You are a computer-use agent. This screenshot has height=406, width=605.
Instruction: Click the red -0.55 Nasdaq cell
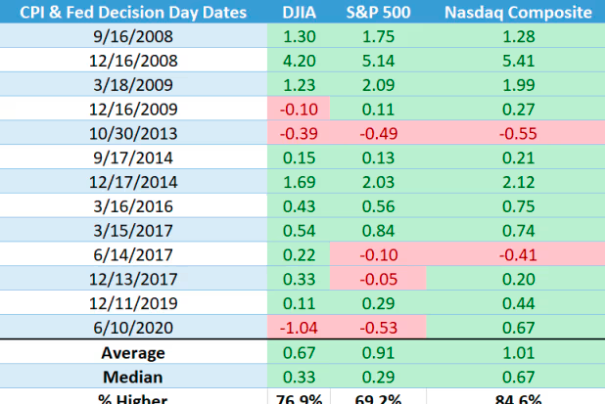(515, 133)
